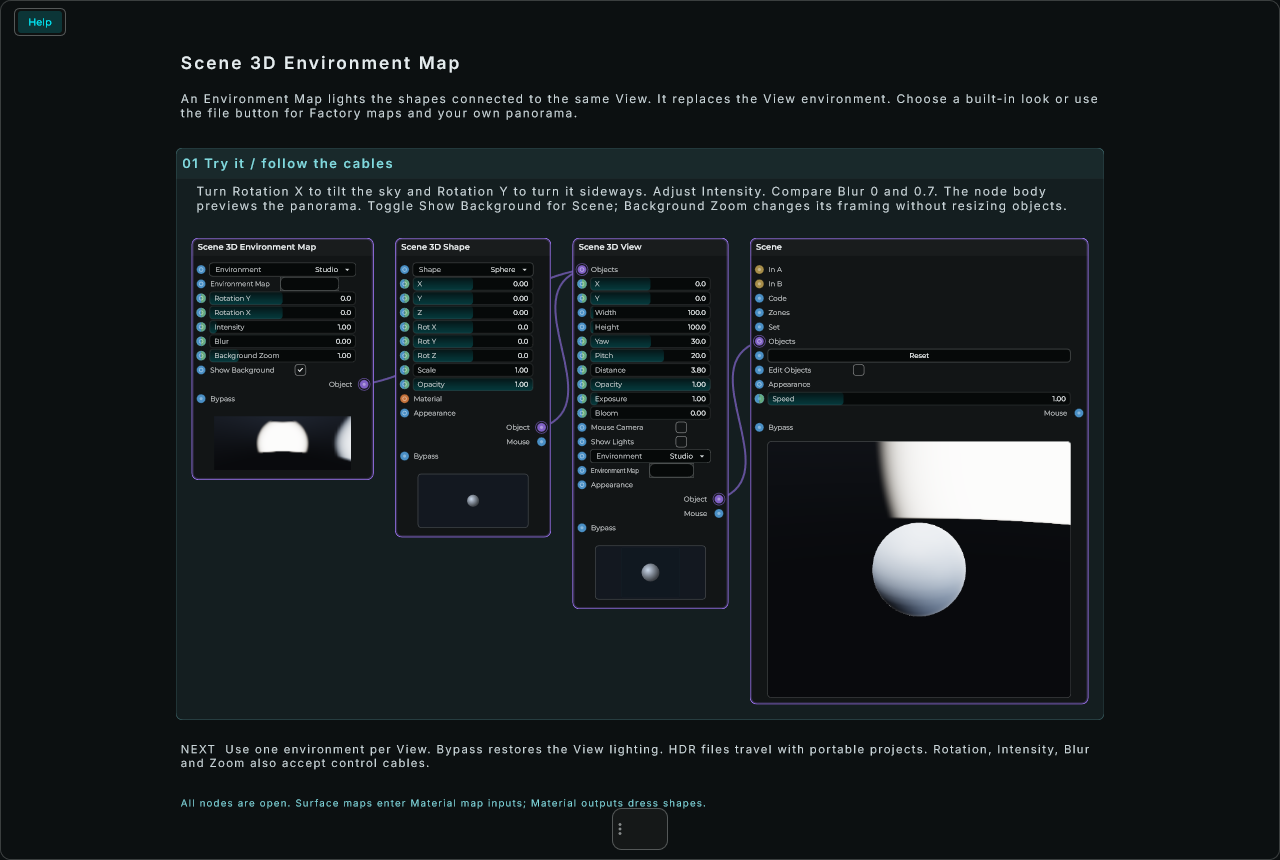This screenshot has width=1280, height=860.
Task: Click the Environment Map node's Object output port
Action: click(364, 384)
